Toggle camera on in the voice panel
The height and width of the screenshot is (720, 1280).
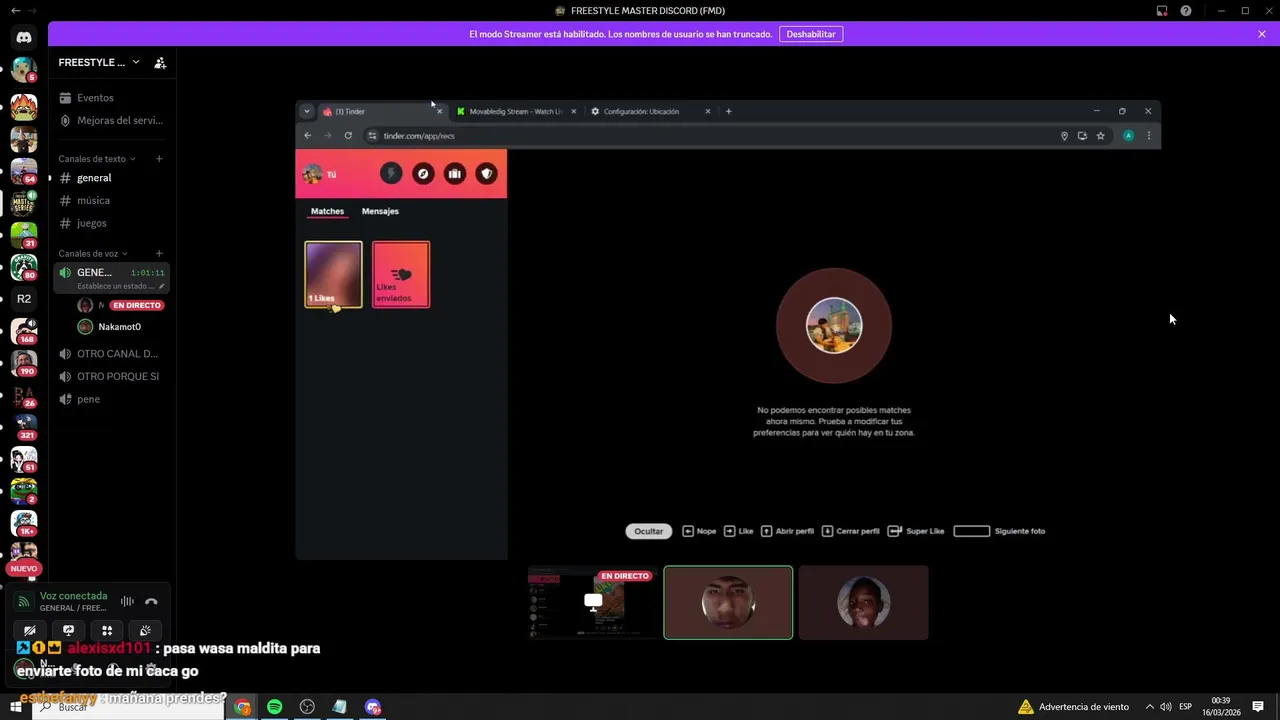pos(30,631)
